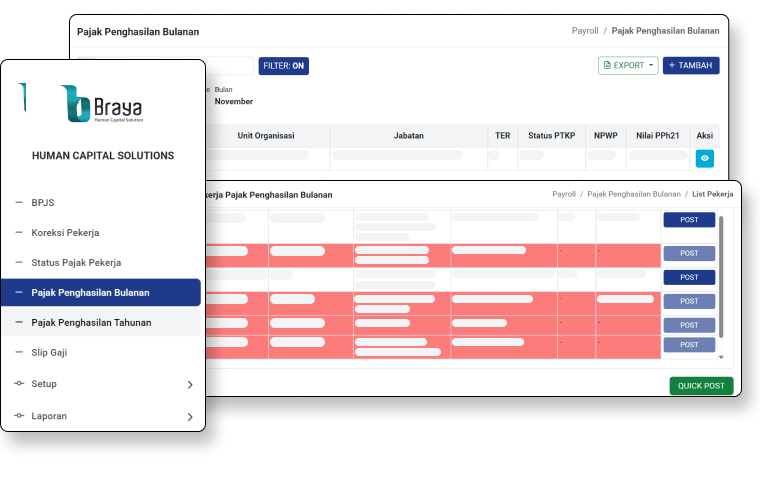
Task: Click the eye view icon in Aksi column
Action: click(x=705, y=158)
